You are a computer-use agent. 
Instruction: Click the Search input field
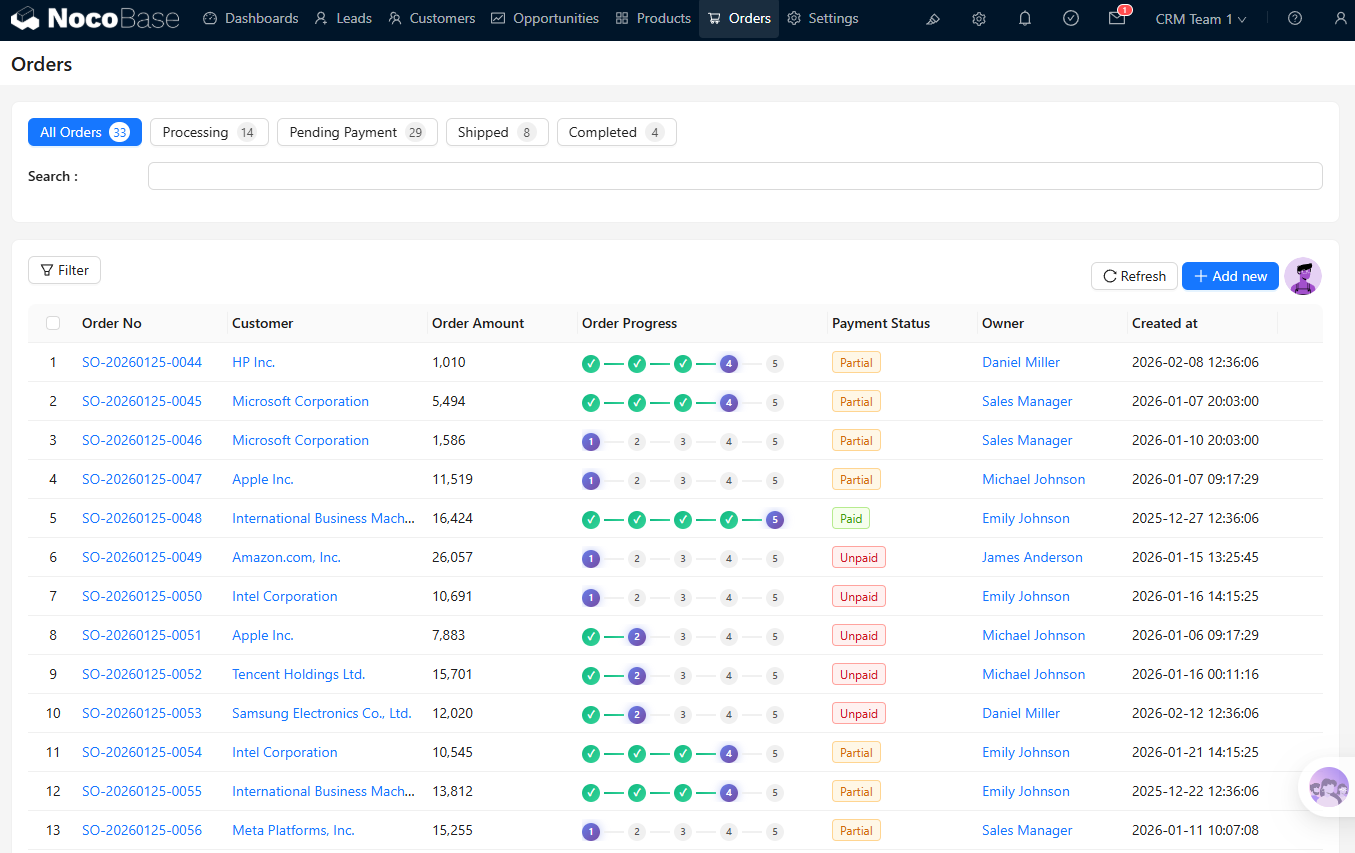[735, 176]
